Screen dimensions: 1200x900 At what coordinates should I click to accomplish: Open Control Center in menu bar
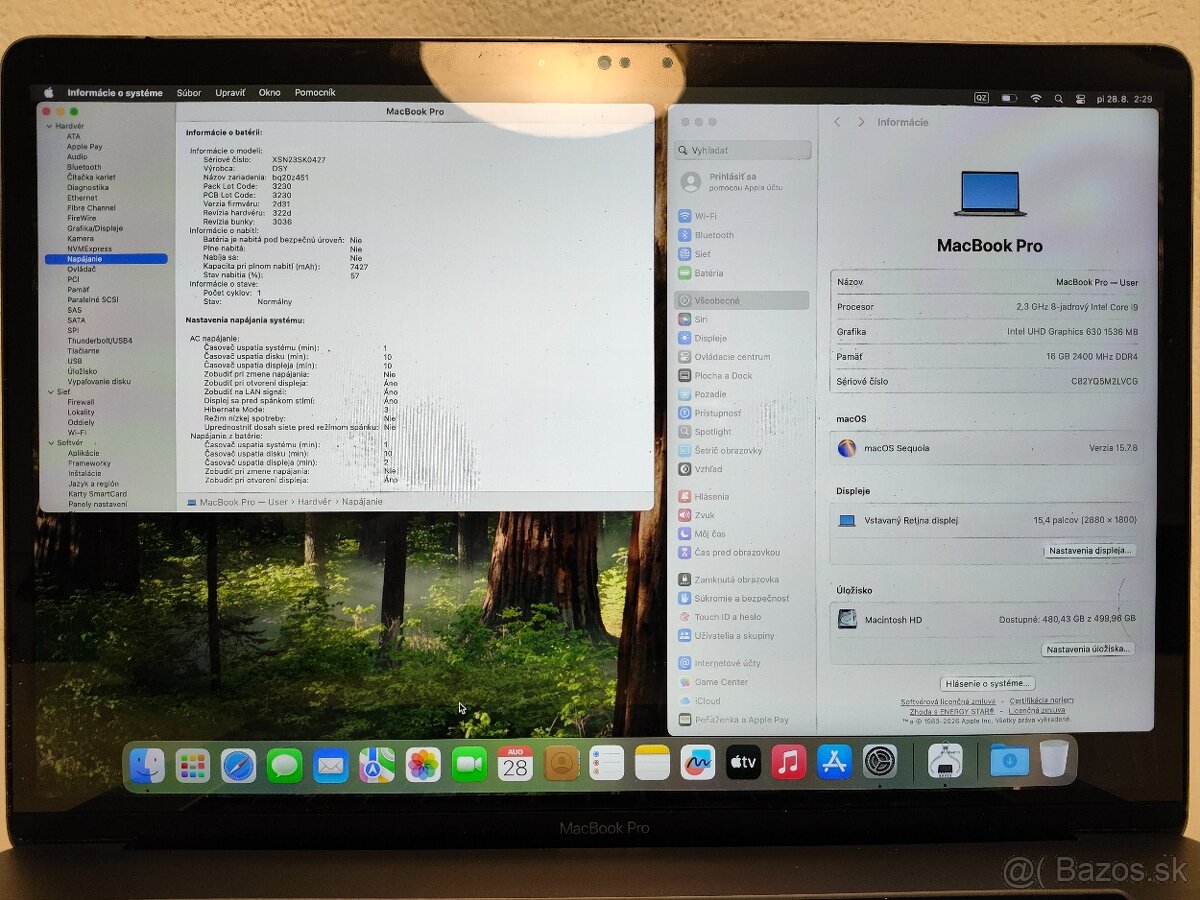point(1080,99)
